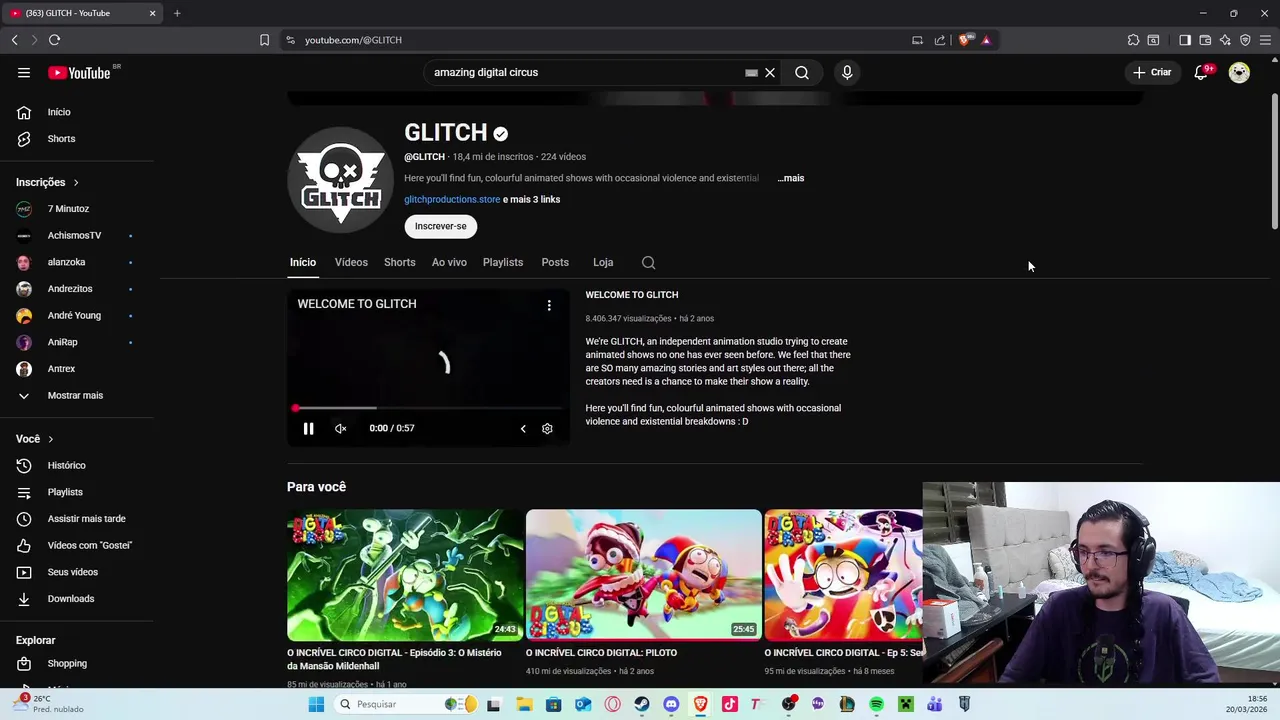Image resolution: width=1280 pixels, height=720 pixels.
Task: Open Histórico in the sidebar
Action: (x=77, y=465)
